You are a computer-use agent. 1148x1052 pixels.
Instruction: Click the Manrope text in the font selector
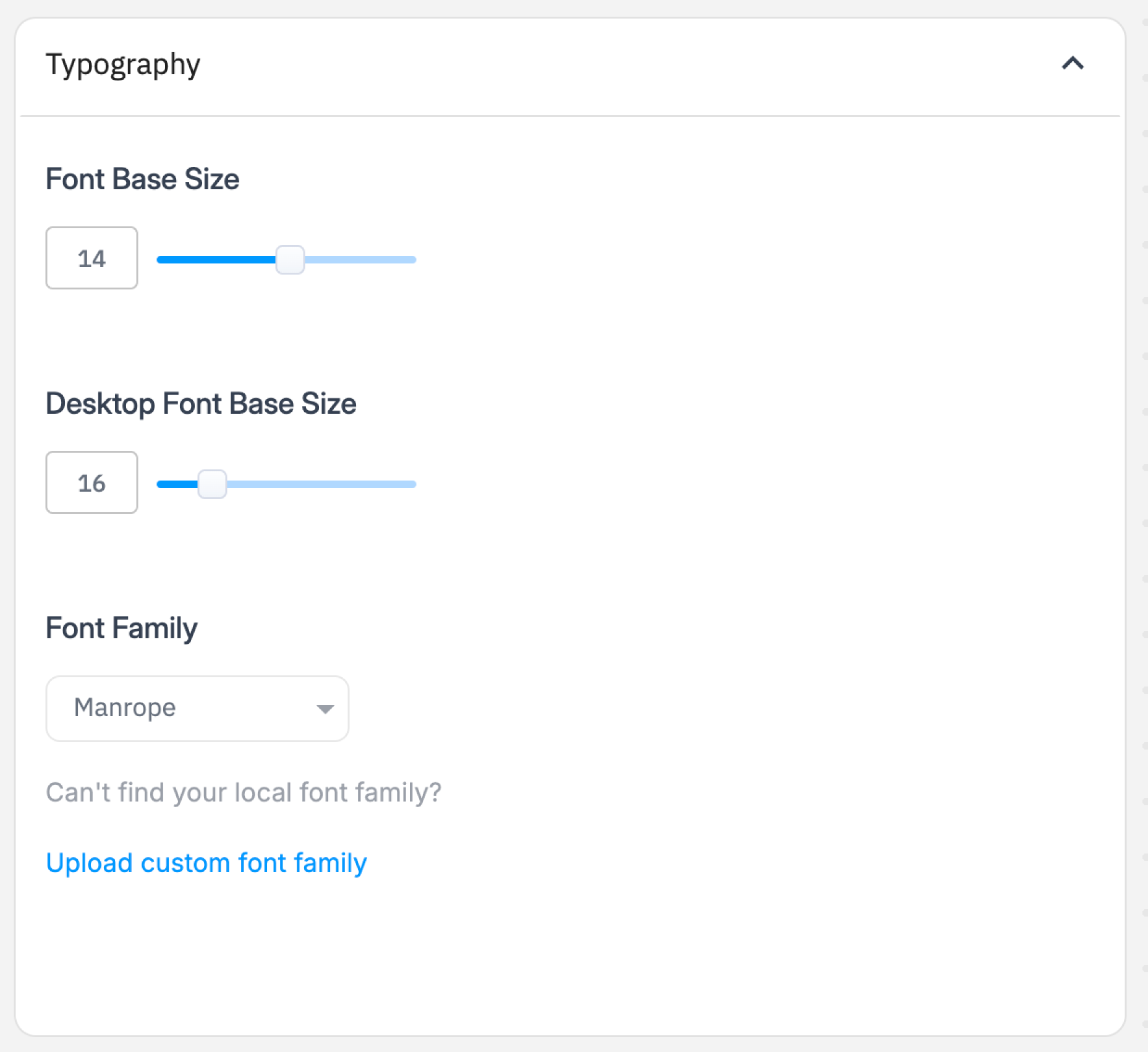click(125, 708)
